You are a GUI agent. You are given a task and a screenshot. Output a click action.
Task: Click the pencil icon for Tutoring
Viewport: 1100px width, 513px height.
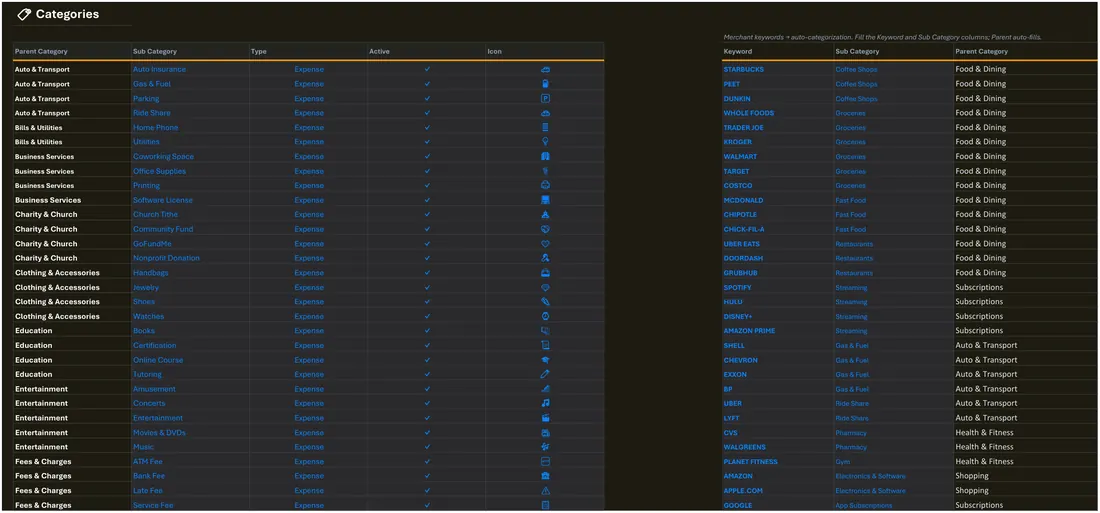pos(545,374)
